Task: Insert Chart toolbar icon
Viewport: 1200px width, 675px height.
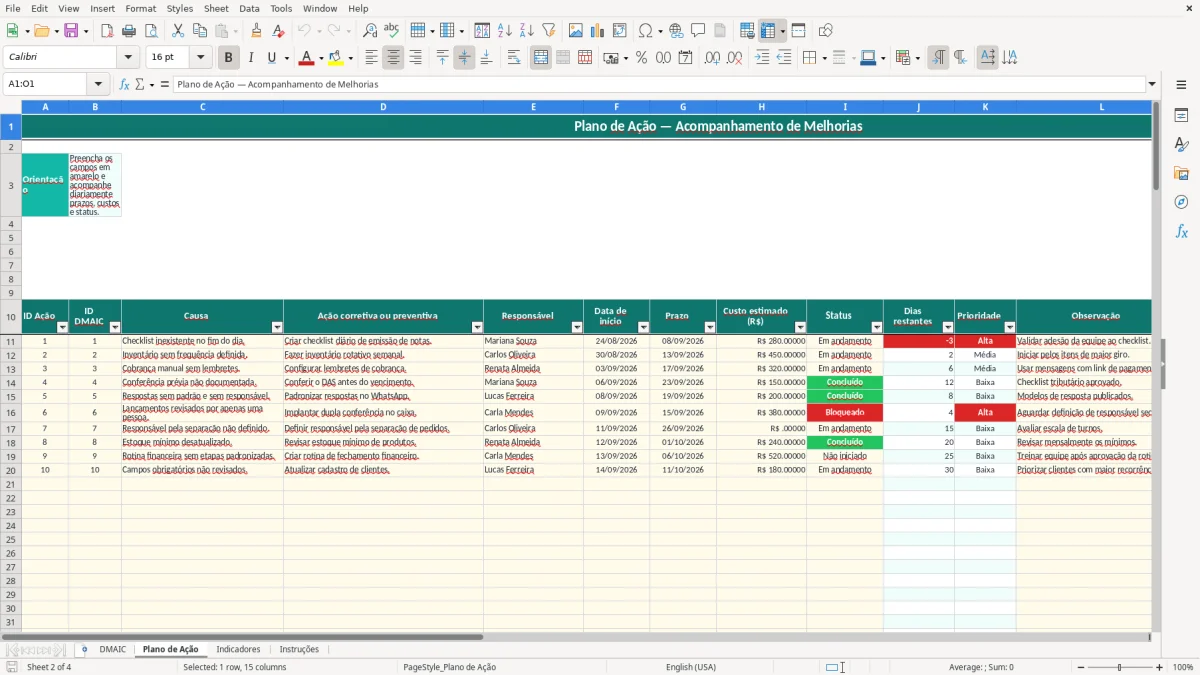Action: coord(598,31)
